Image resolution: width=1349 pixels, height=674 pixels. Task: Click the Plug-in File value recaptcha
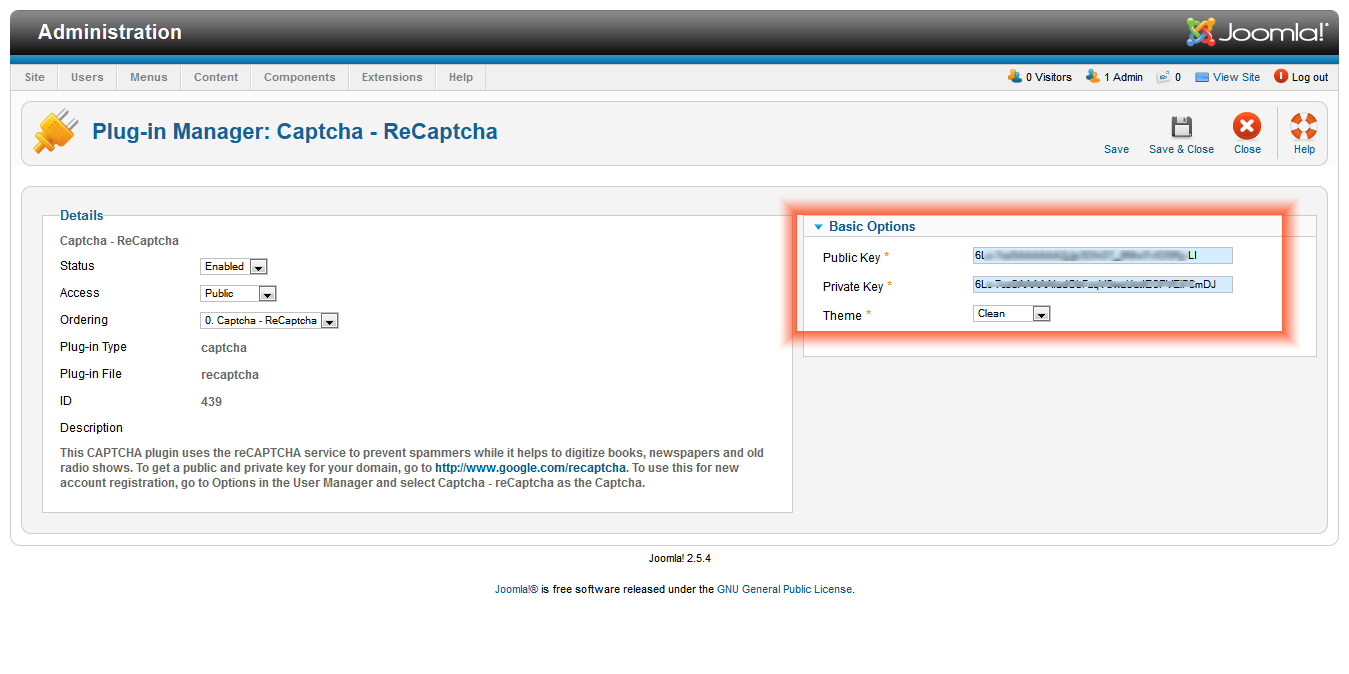230,375
